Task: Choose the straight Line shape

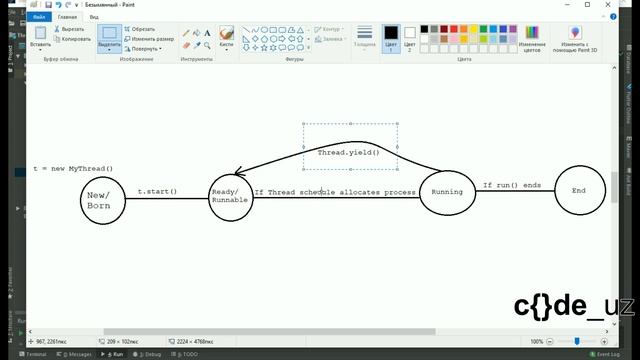Action: [246, 30]
